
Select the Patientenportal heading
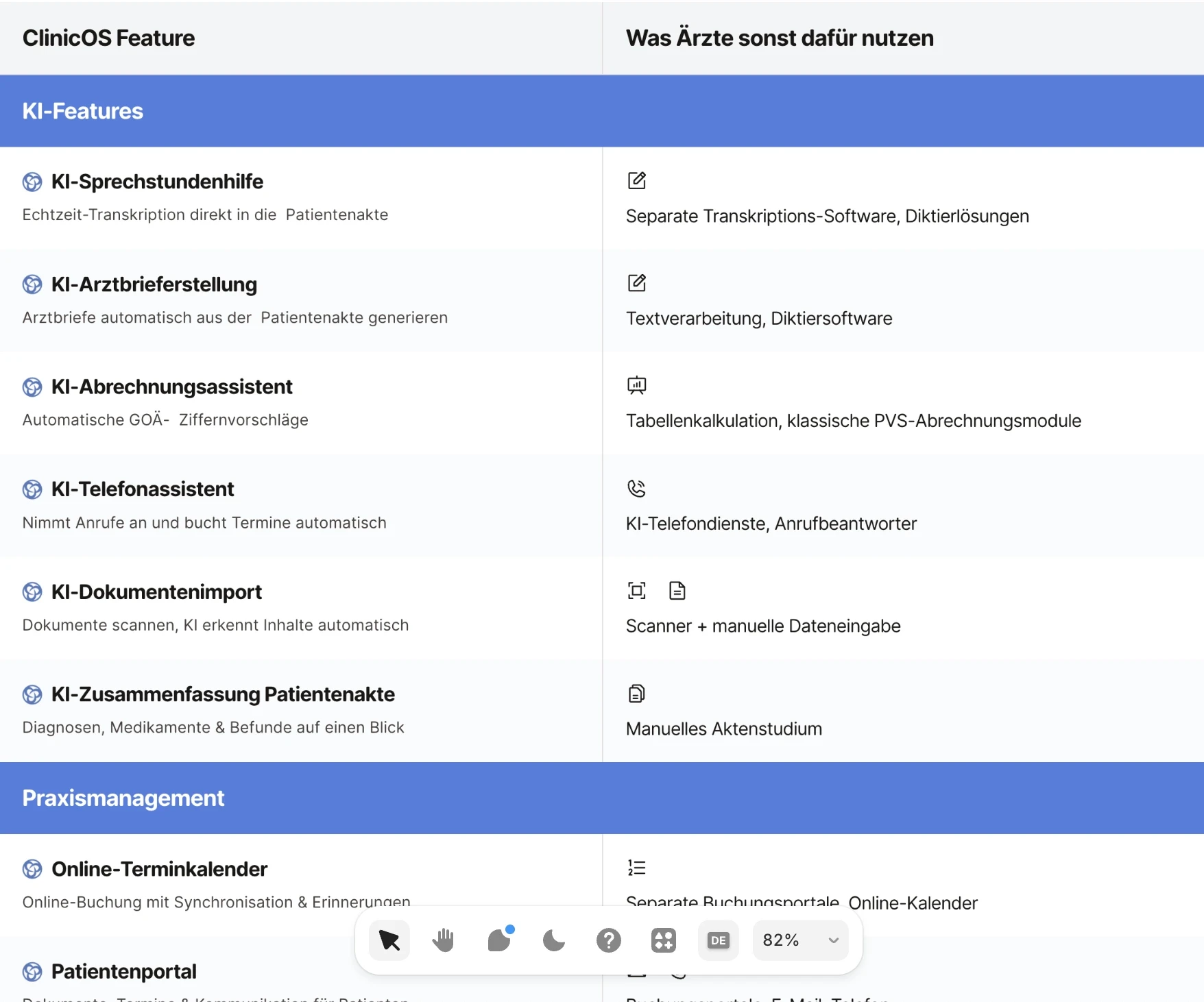[124, 971]
